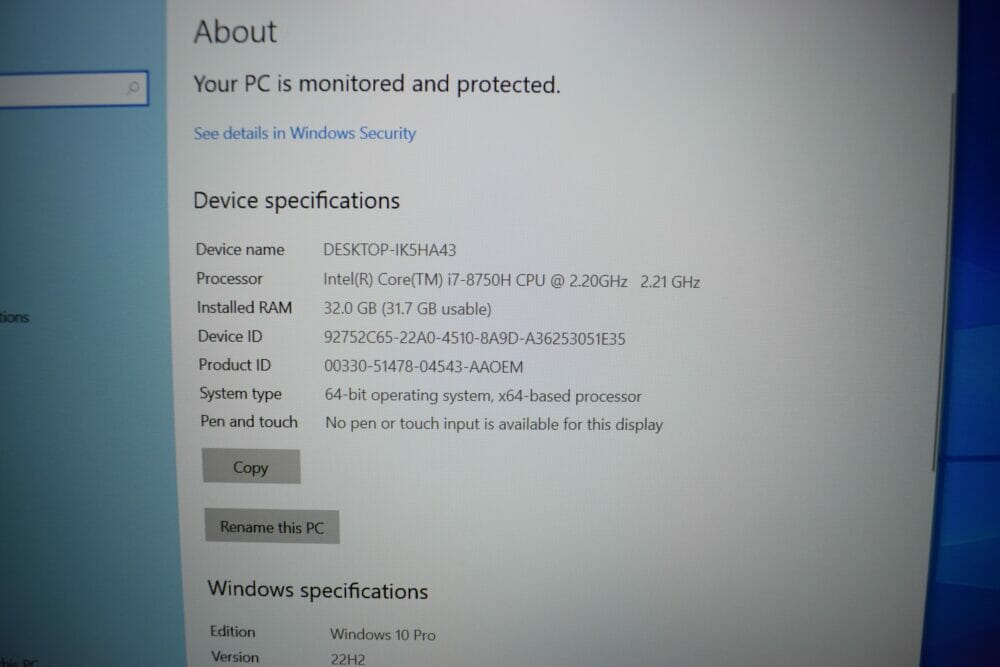Click the Rename this PC button

[x=272, y=527]
